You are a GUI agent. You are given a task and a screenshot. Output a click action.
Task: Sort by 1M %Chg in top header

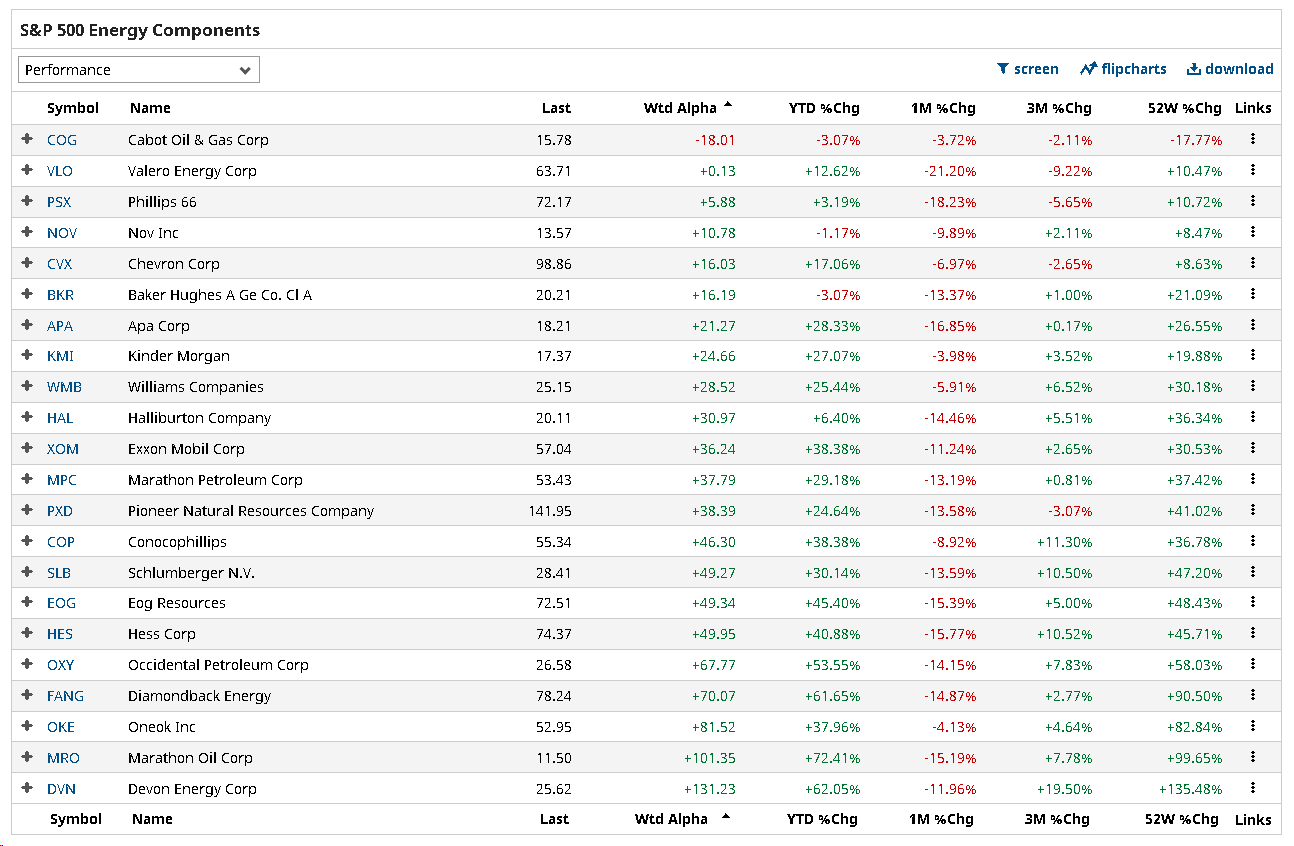pyautogui.click(x=941, y=108)
